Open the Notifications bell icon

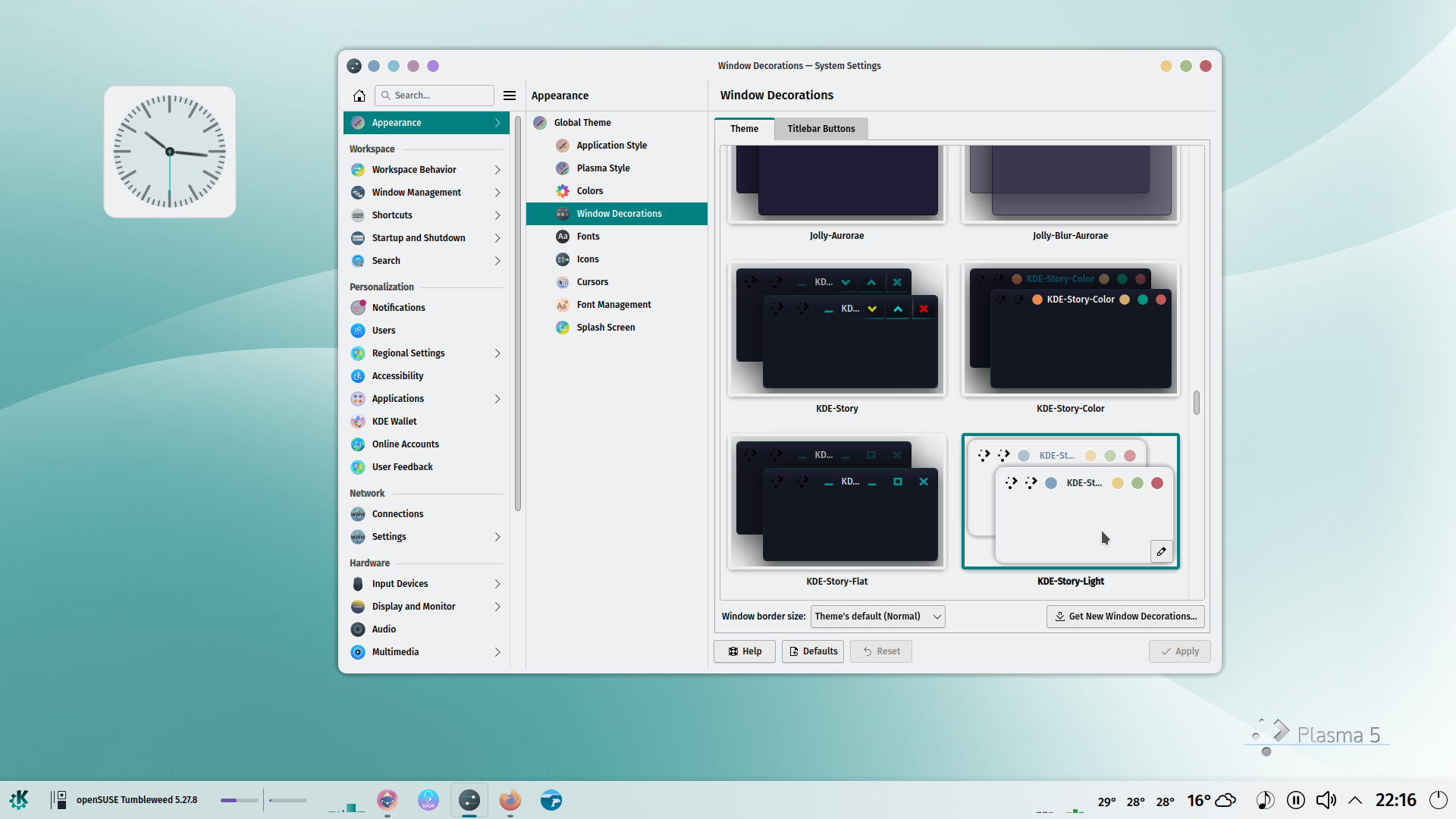click(x=358, y=308)
